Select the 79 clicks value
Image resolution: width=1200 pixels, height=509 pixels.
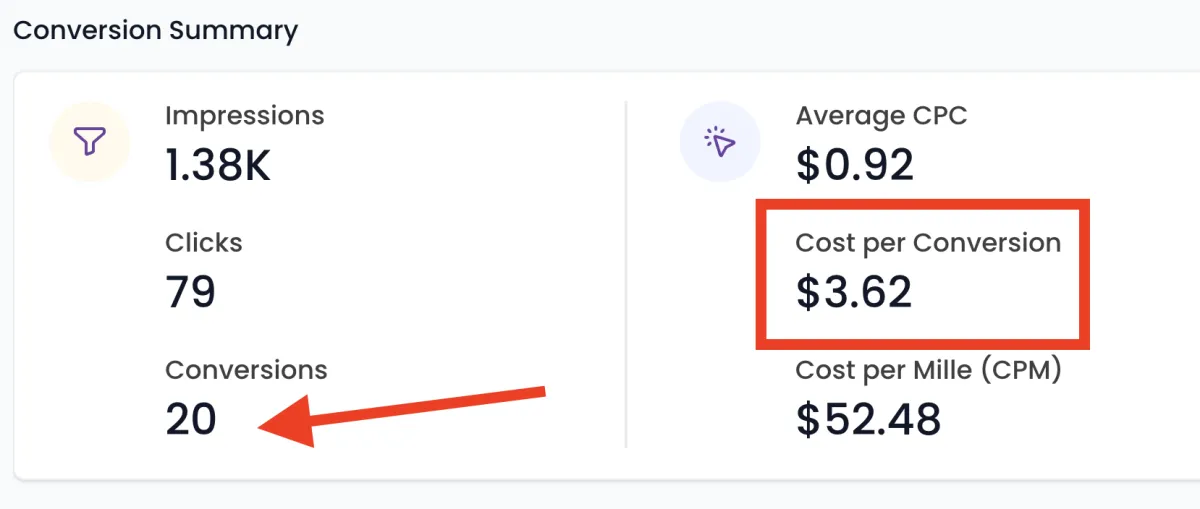[x=190, y=292]
